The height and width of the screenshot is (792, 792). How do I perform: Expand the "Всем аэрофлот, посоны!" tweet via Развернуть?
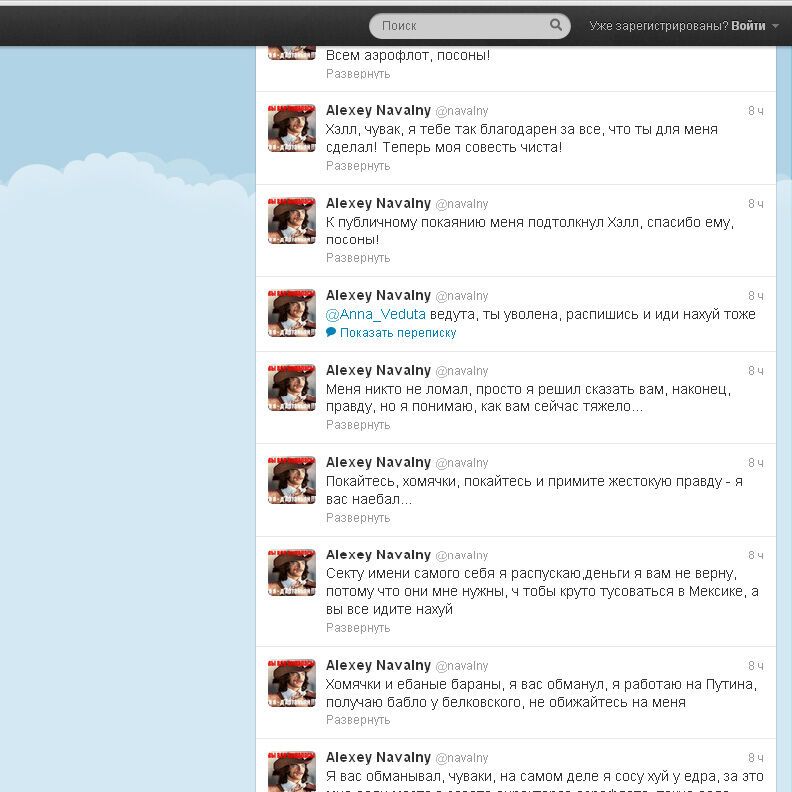(x=358, y=74)
